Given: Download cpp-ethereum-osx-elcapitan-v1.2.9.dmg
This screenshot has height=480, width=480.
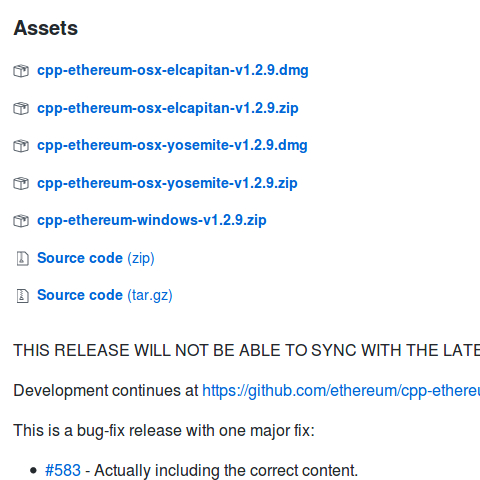Looking at the screenshot, I should (173, 70).
